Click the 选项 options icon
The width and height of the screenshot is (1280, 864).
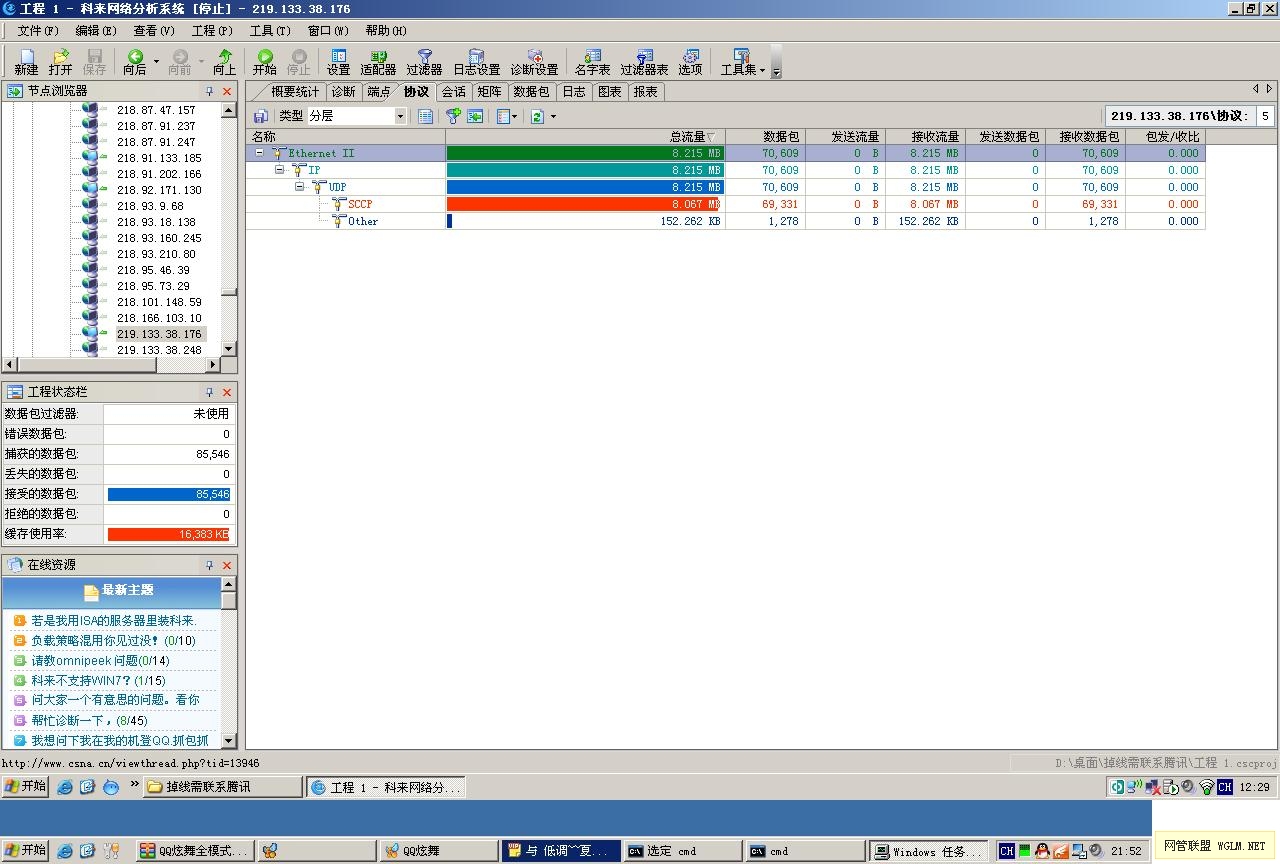pyautogui.click(x=690, y=62)
